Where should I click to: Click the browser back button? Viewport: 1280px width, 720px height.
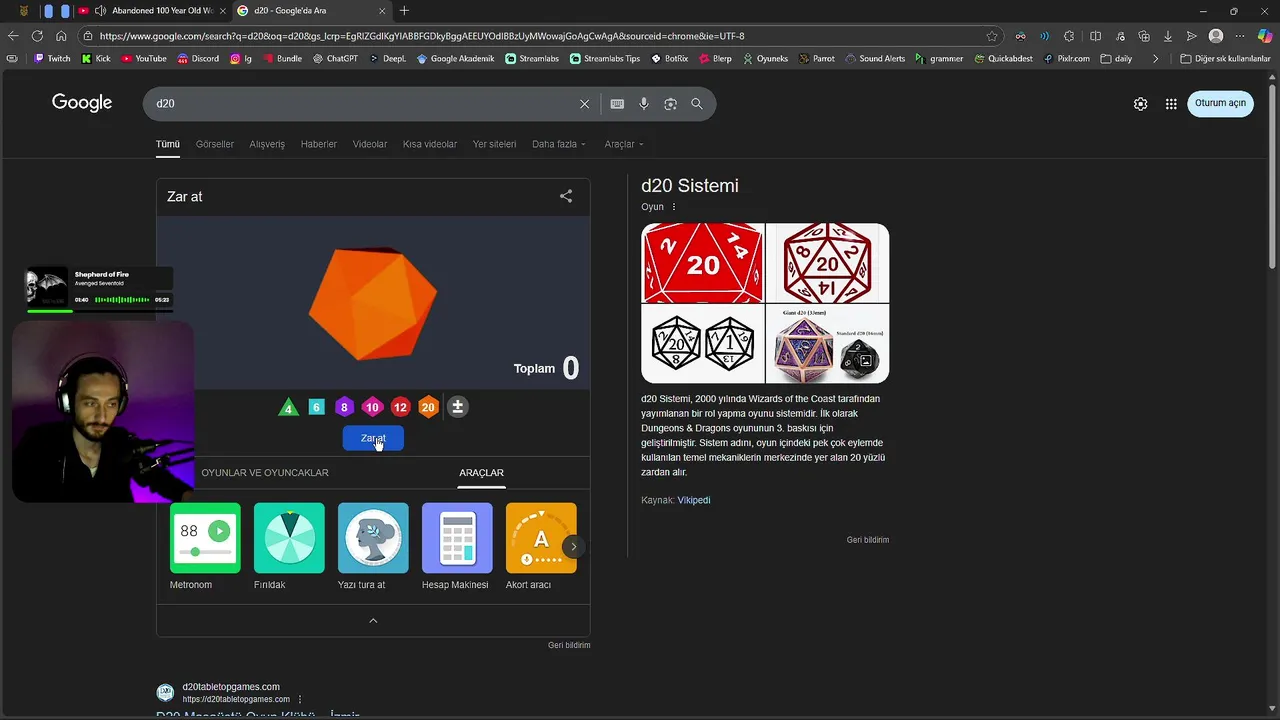13,36
